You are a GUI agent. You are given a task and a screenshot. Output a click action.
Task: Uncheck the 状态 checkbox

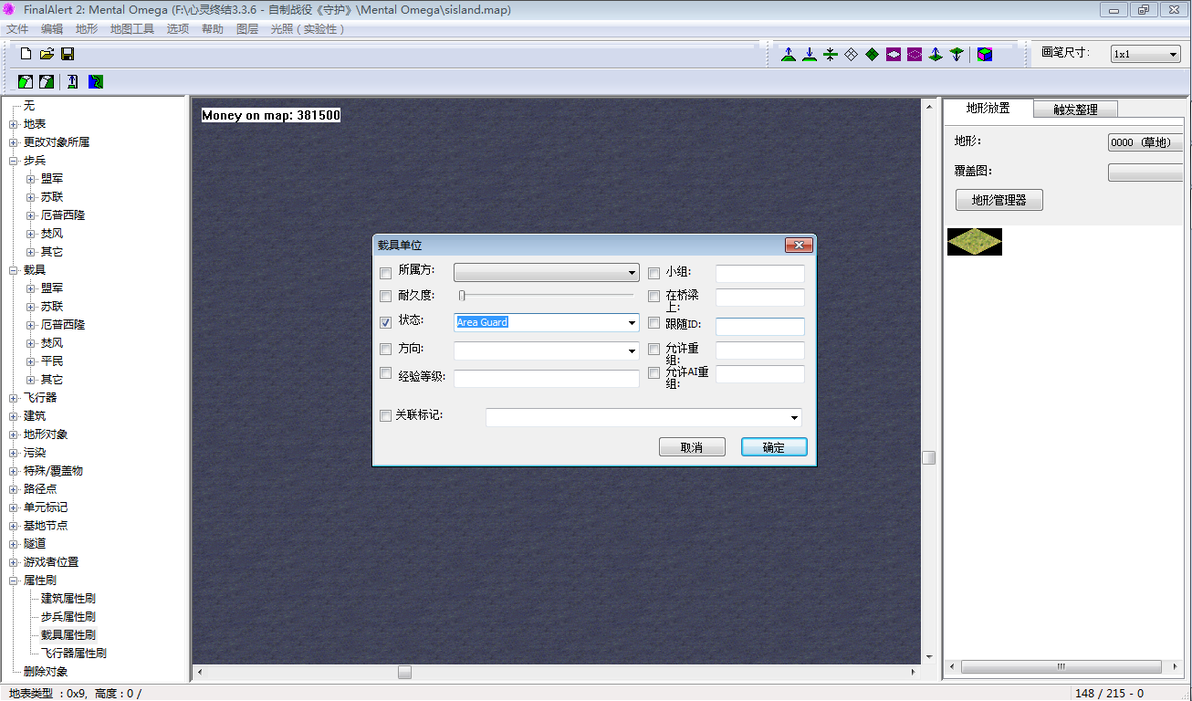(385, 322)
